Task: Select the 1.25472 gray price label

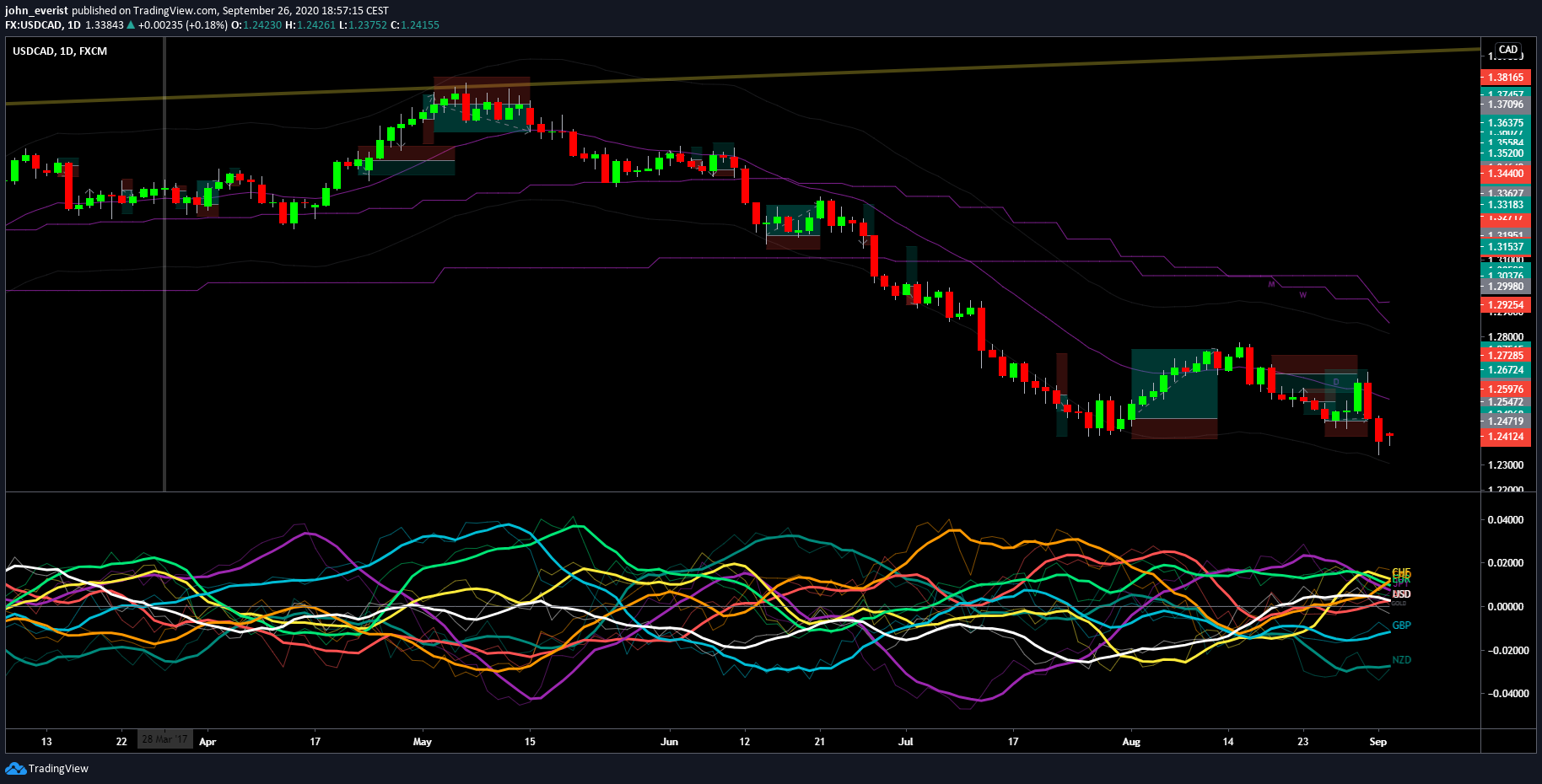Action: 1506,402
